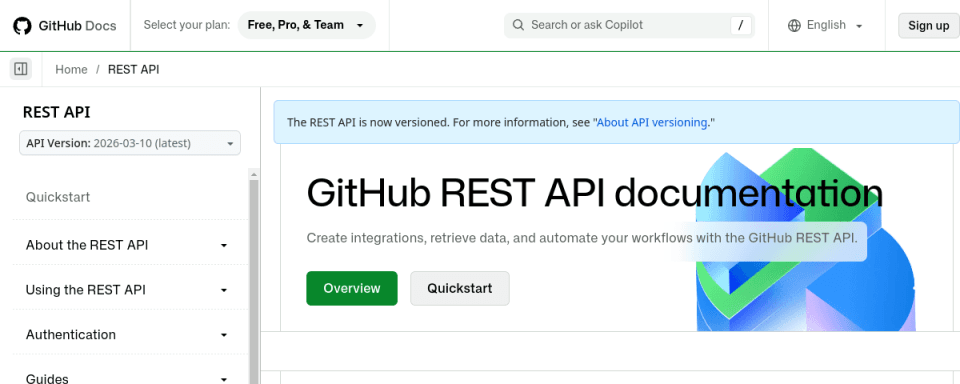The image size is (960, 384).
Task: Click the GitHub REST API documentation heading
Action: pos(594,192)
